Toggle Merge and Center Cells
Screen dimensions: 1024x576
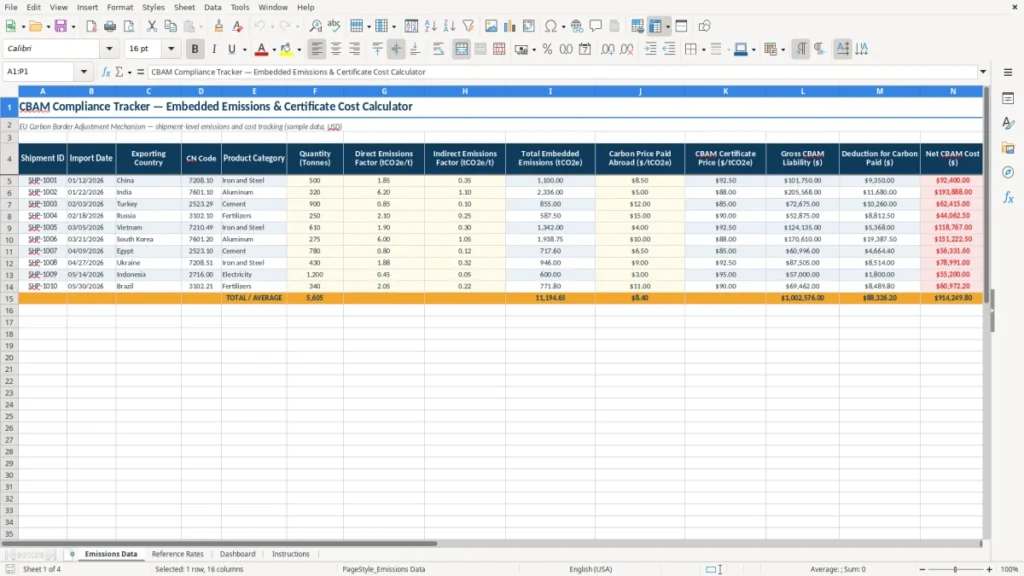point(462,49)
